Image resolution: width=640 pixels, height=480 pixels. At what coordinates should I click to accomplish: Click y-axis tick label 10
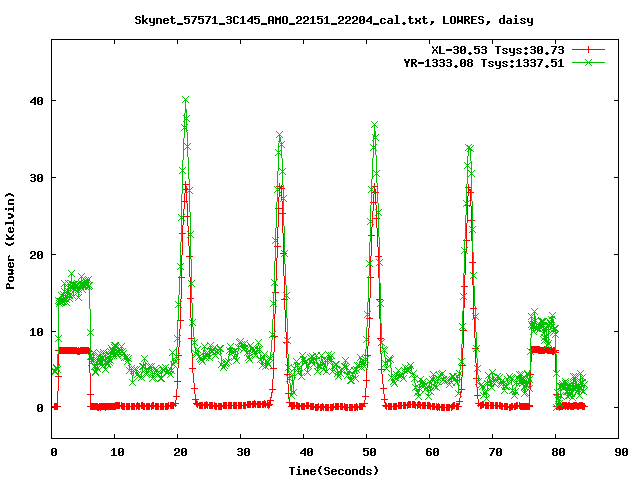37,332
